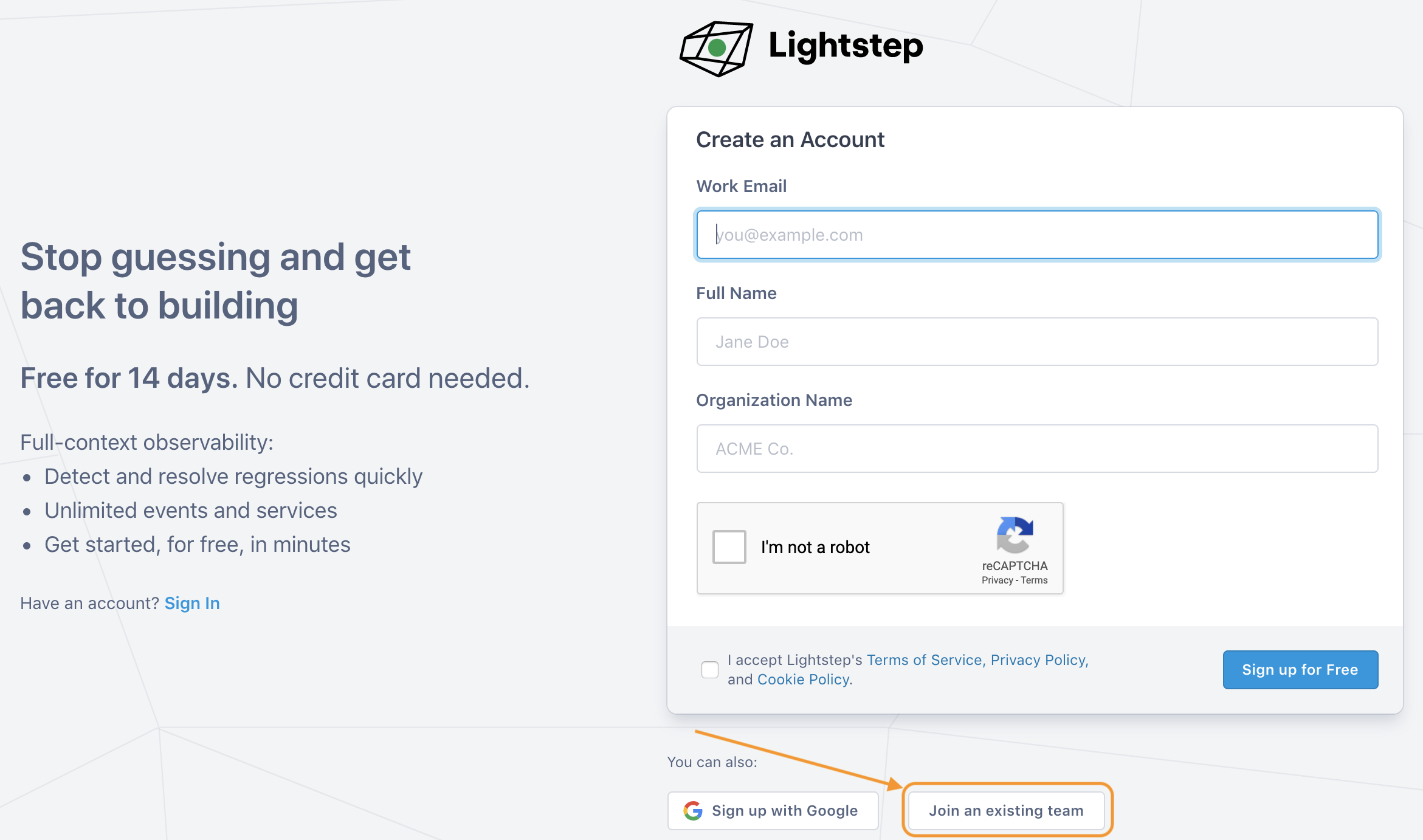Open the Cookie Policy link
The image size is (1423, 840).
[805, 680]
